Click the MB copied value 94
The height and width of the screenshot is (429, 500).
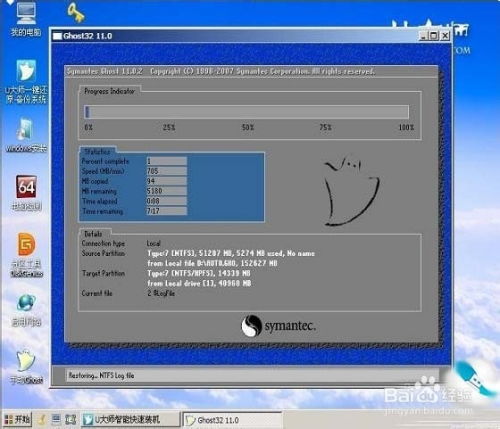coord(167,181)
